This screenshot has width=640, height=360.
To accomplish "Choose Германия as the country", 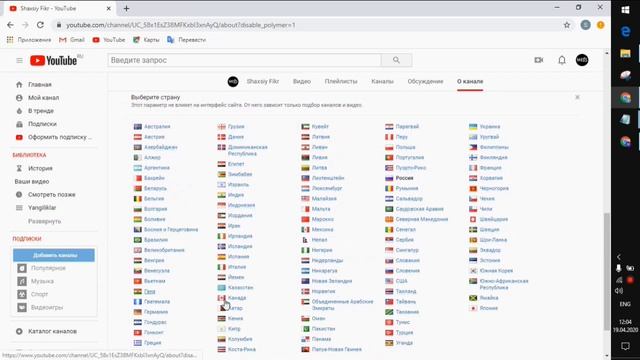I will [x=156, y=312].
